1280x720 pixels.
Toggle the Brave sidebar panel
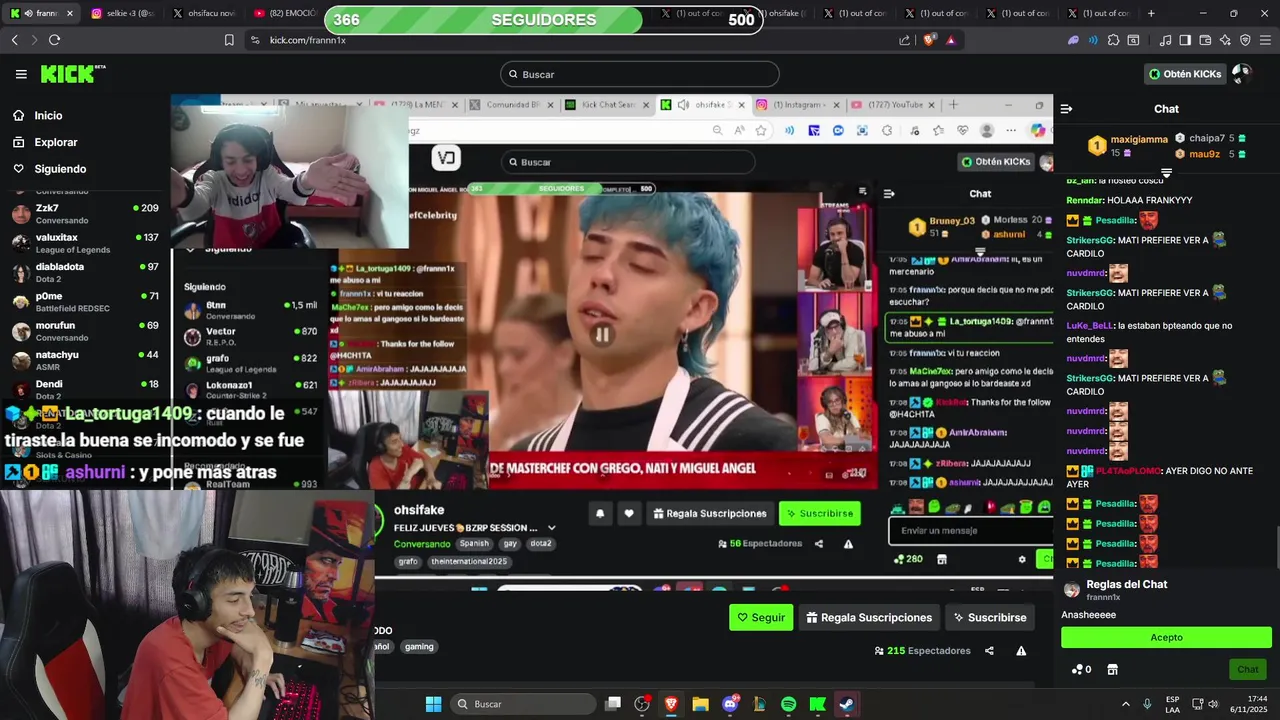click(x=1185, y=40)
